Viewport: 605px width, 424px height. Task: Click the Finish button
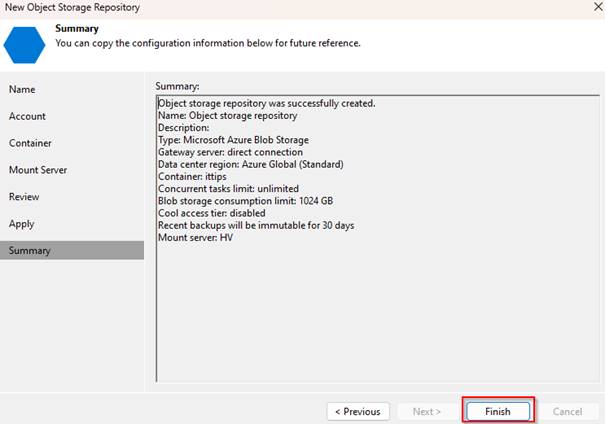498,411
